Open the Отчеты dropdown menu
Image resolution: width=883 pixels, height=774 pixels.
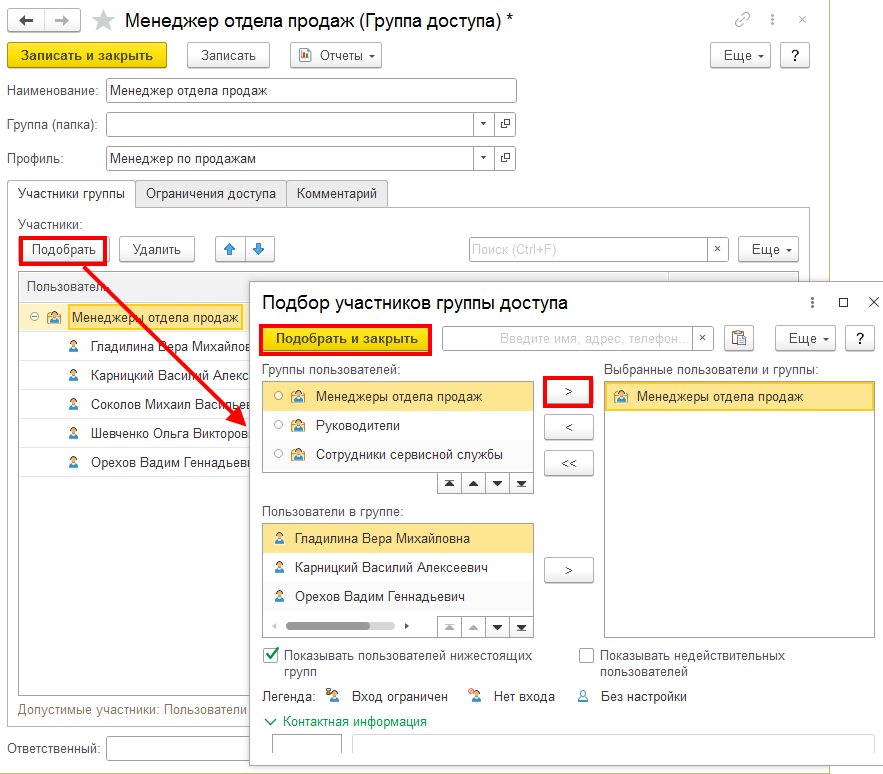[336, 56]
